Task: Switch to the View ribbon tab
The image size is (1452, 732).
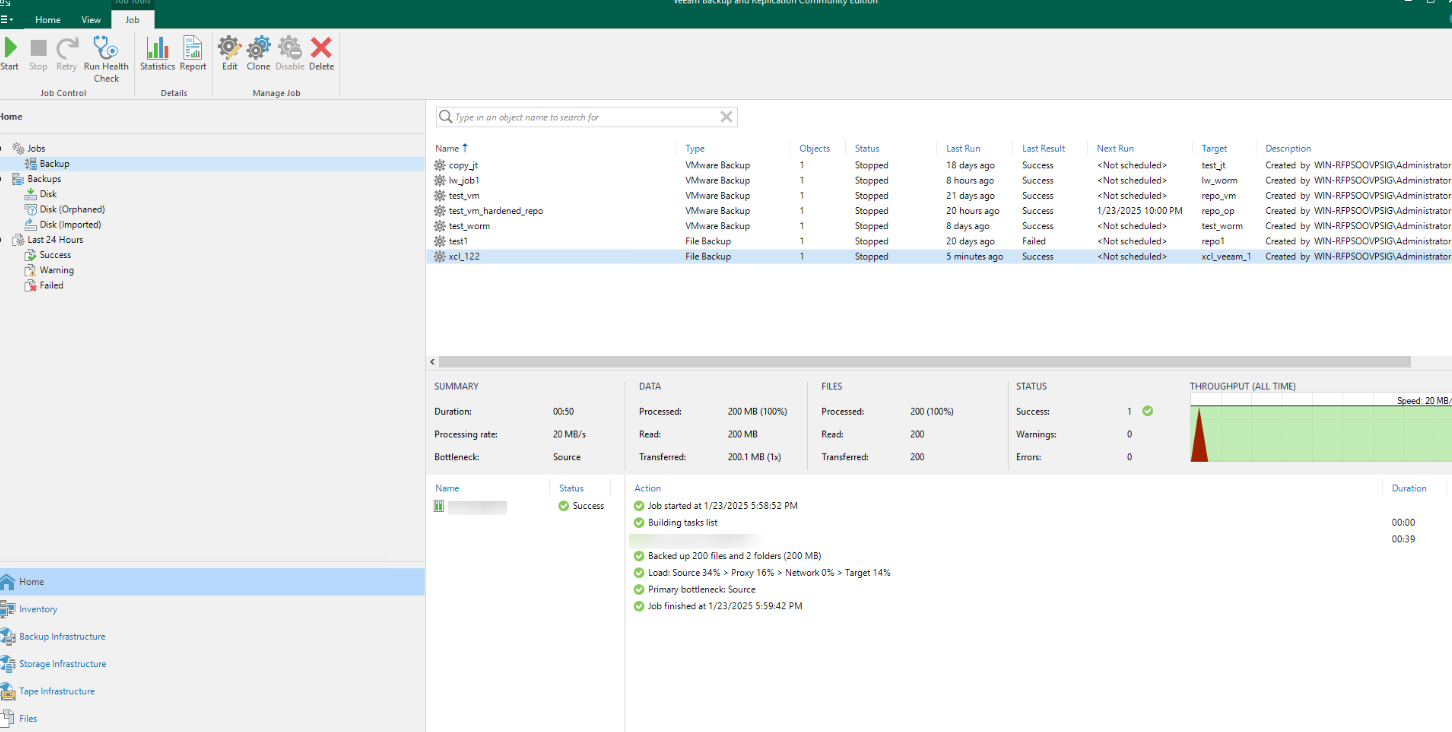Action: (91, 19)
